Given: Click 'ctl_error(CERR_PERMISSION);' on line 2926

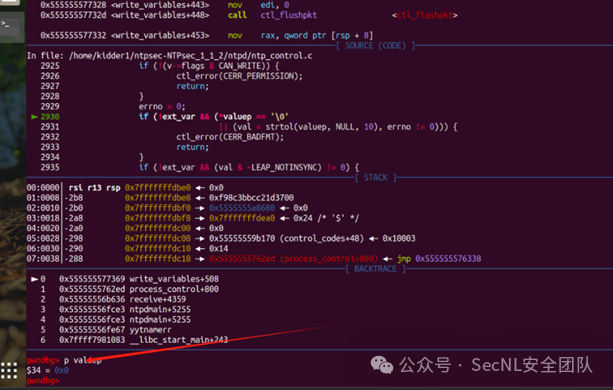Looking at the screenshot, I should pyautogui.click(x=239, y=76).
